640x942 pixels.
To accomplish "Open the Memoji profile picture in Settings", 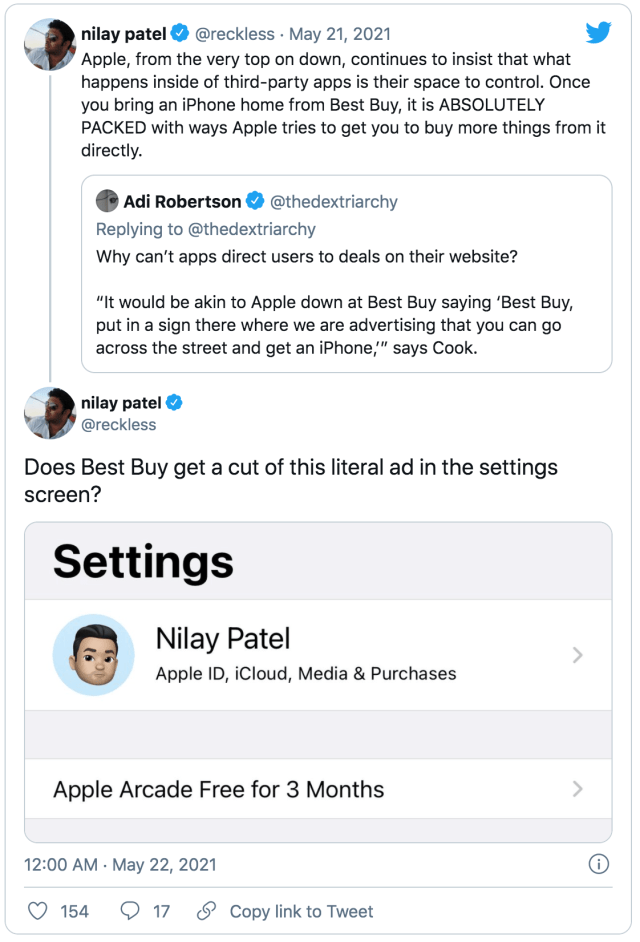I will coord(93,655).
